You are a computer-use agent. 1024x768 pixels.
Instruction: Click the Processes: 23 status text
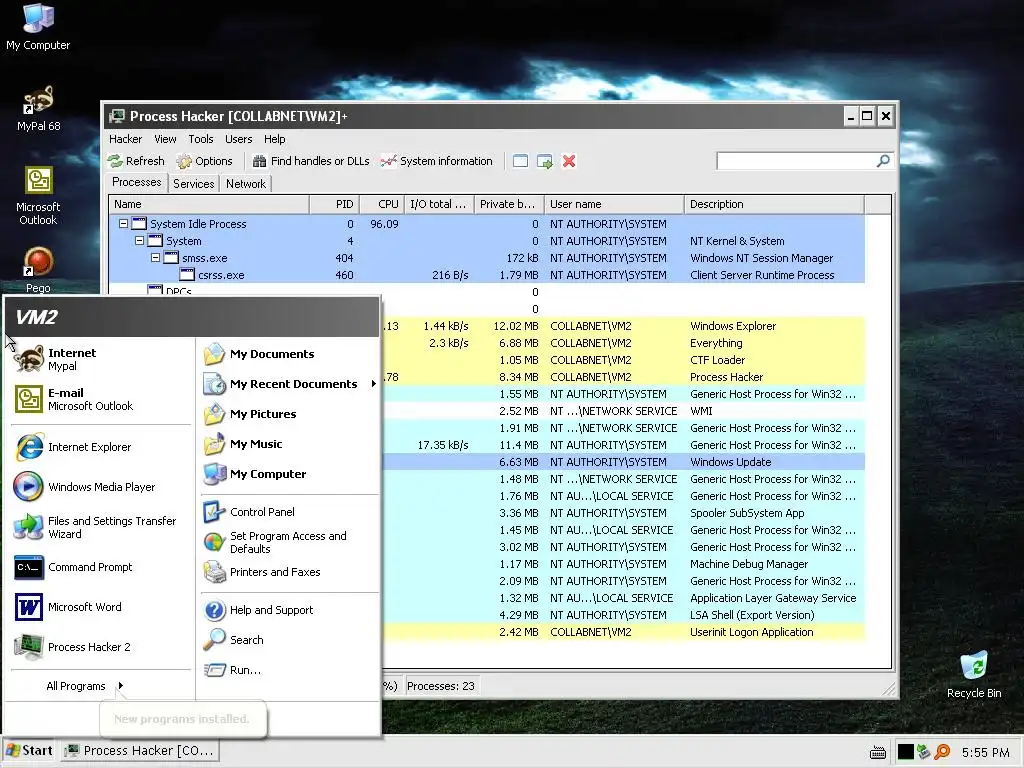[x=441, y=686]
